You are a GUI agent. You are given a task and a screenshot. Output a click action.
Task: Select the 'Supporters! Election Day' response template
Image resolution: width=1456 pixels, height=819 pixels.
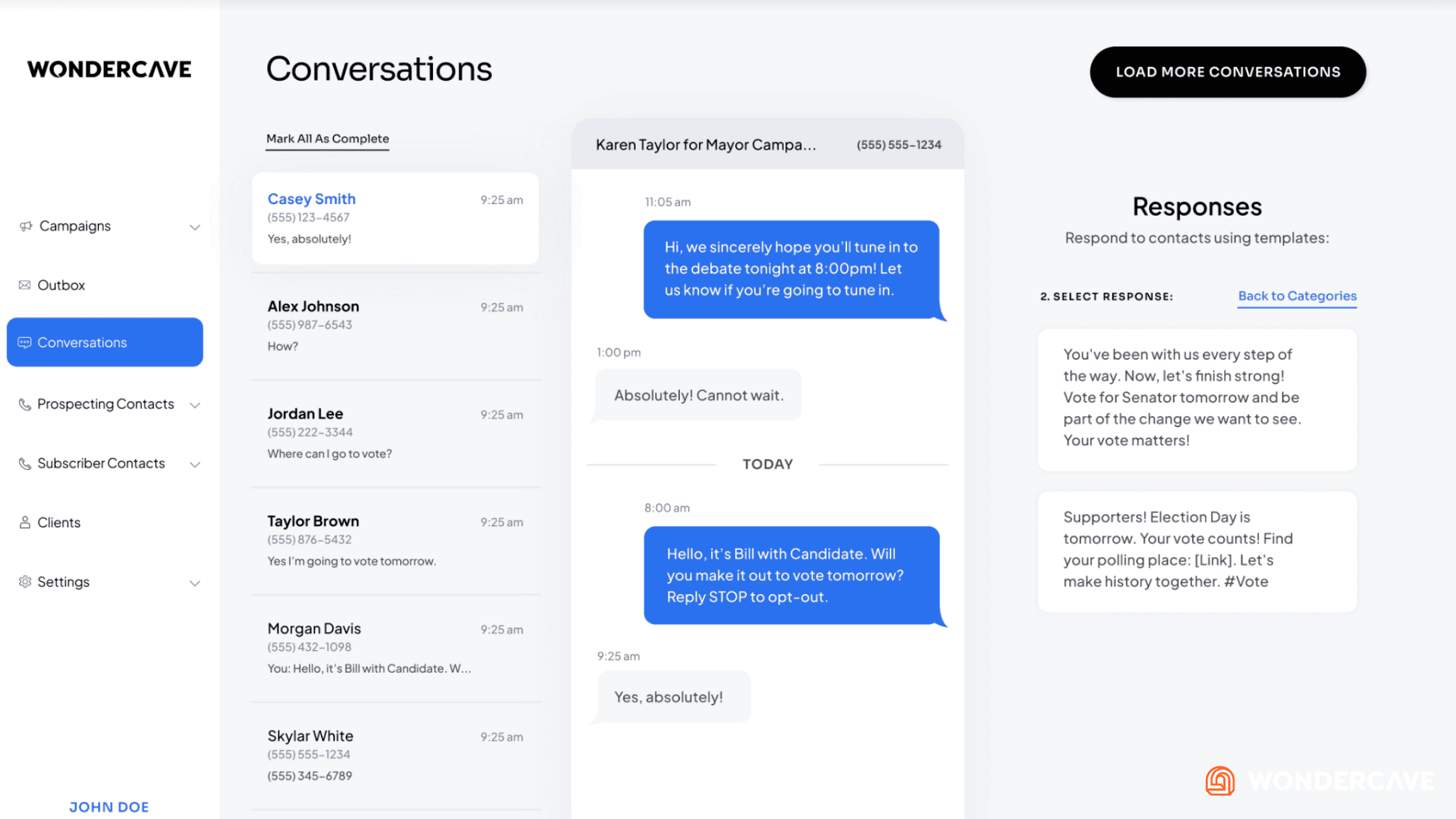[1197, 550]
